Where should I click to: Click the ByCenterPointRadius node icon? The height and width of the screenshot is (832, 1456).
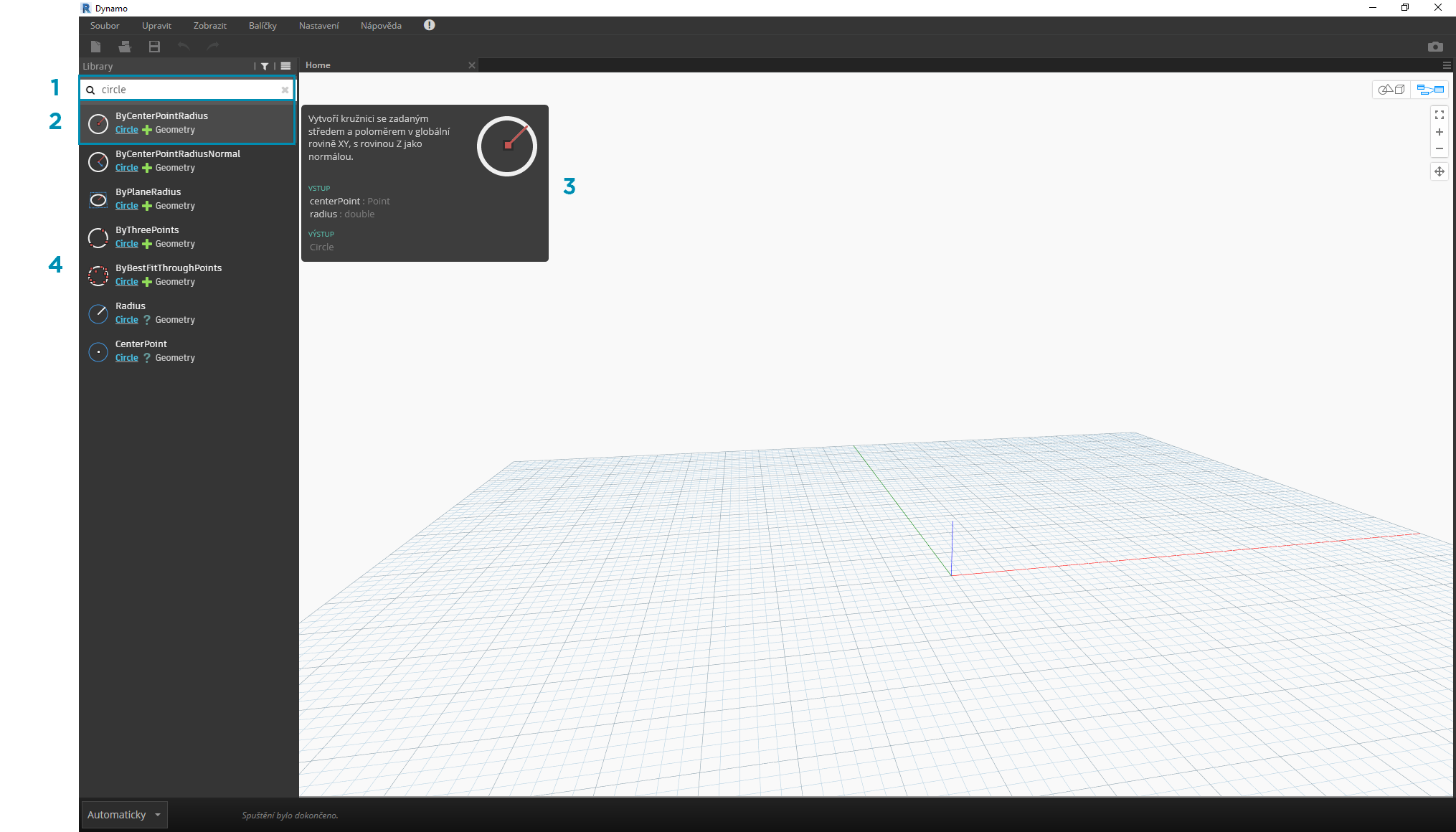(x=98, y=123)
